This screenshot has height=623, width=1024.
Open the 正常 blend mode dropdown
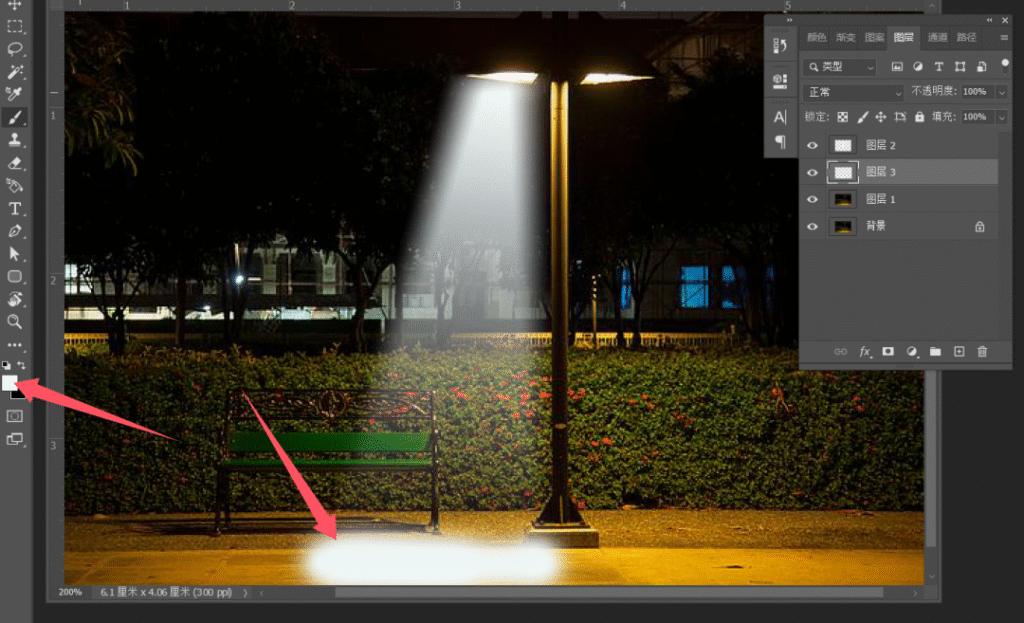point(853,92)
